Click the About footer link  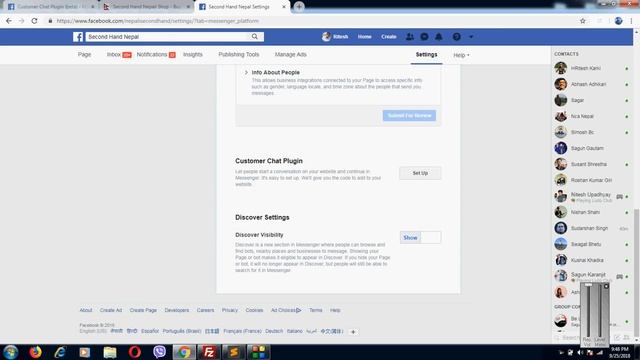click(86, 310)
